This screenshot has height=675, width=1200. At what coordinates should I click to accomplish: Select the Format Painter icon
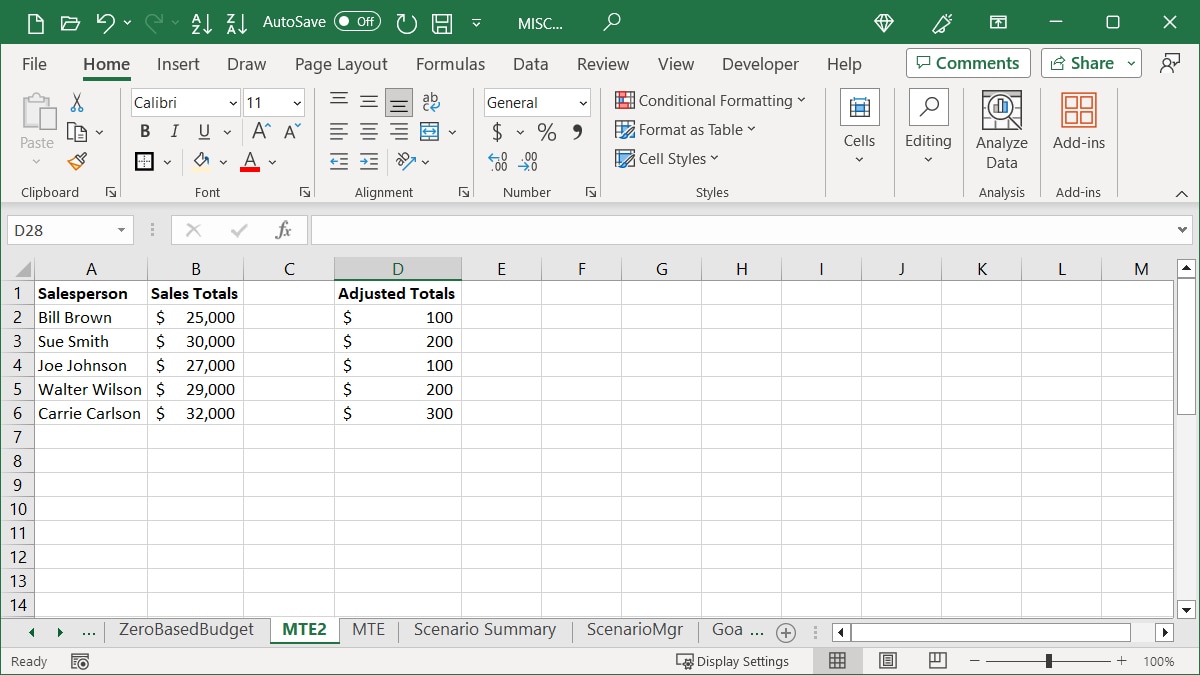(75, 161)
